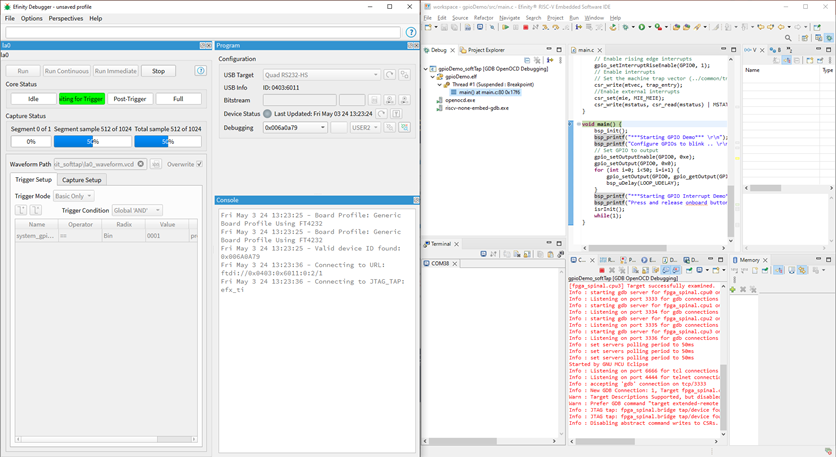Click the Bitstream file path field
836x457 pixels.
coord(300,100)
